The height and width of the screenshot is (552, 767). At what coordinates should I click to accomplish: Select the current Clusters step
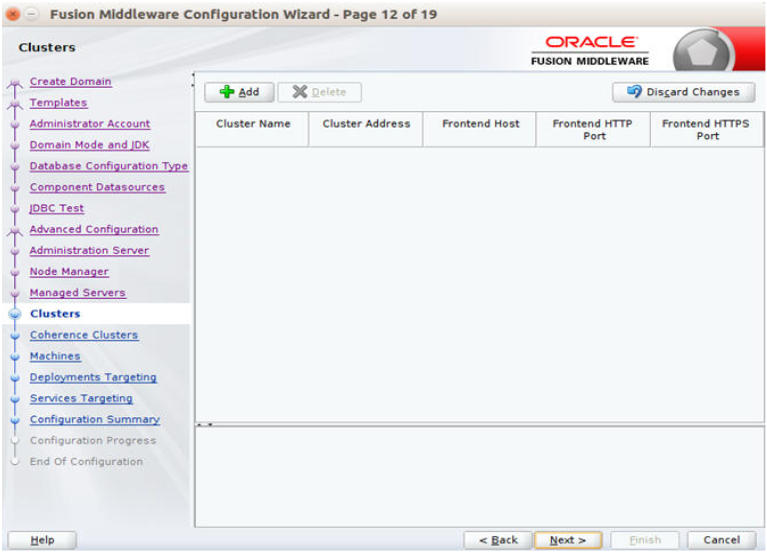click(55, 313)
